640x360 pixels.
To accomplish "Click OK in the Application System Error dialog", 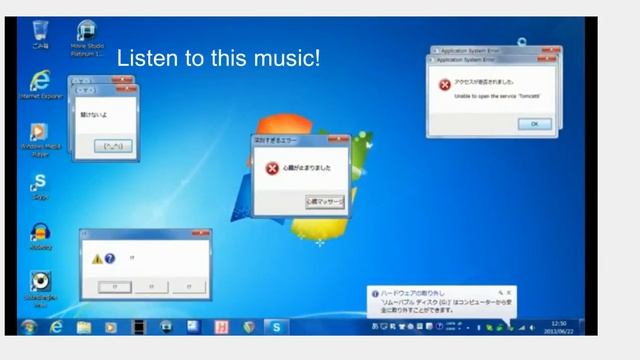I will 535,124.
